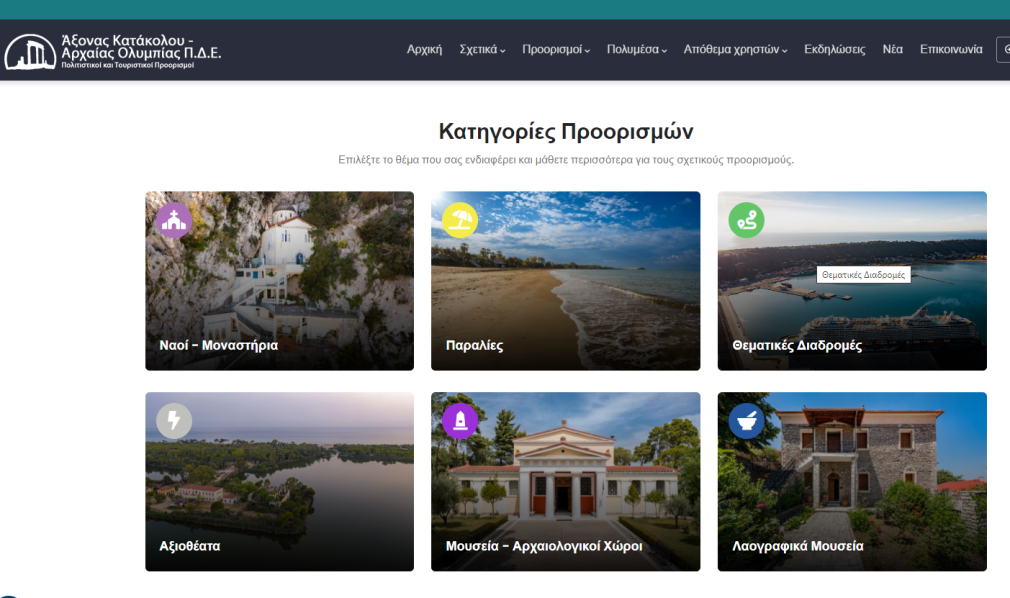Click the green route icon on Θεματικές Διαδρομές
Viewport: 1010px width, 598px height.
click(x=746, y=220)
